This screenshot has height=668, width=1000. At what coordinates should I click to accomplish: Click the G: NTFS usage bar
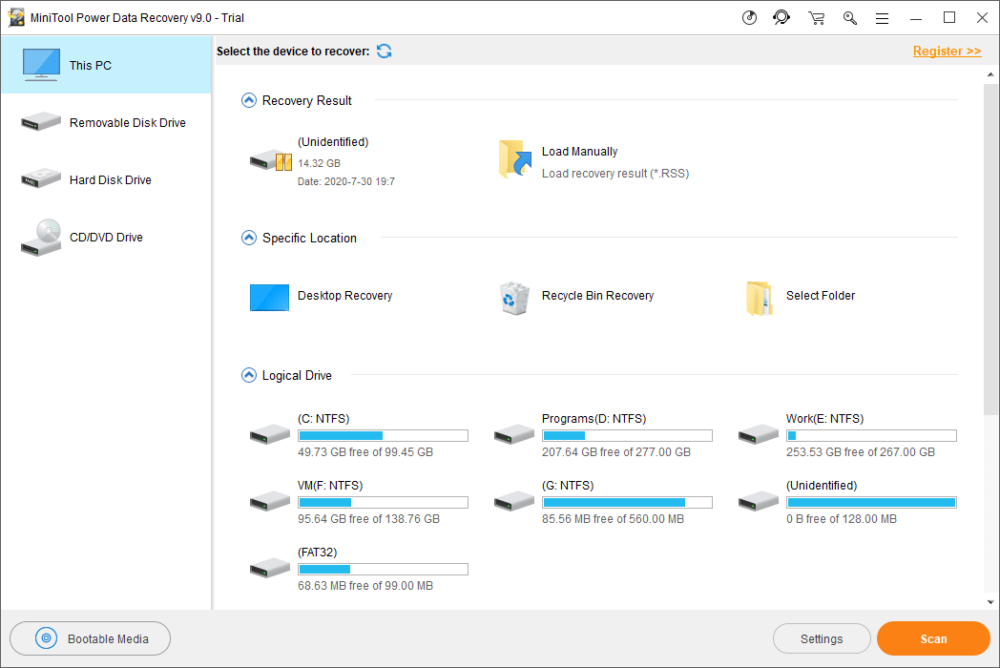[x=628, y=503]
